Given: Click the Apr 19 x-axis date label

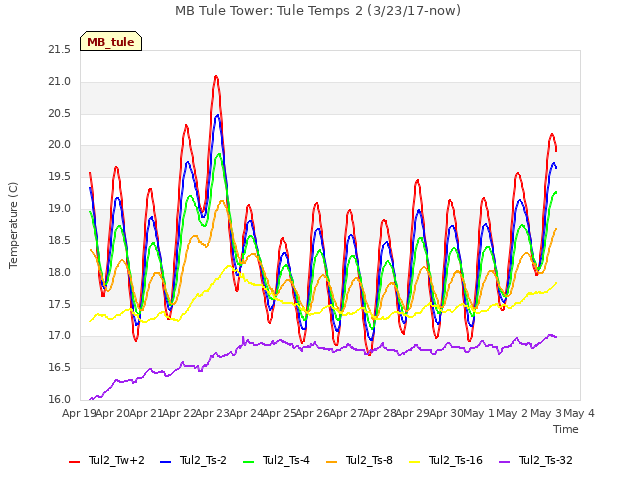Looking at the screenshot, I should [x=79, y=413].
